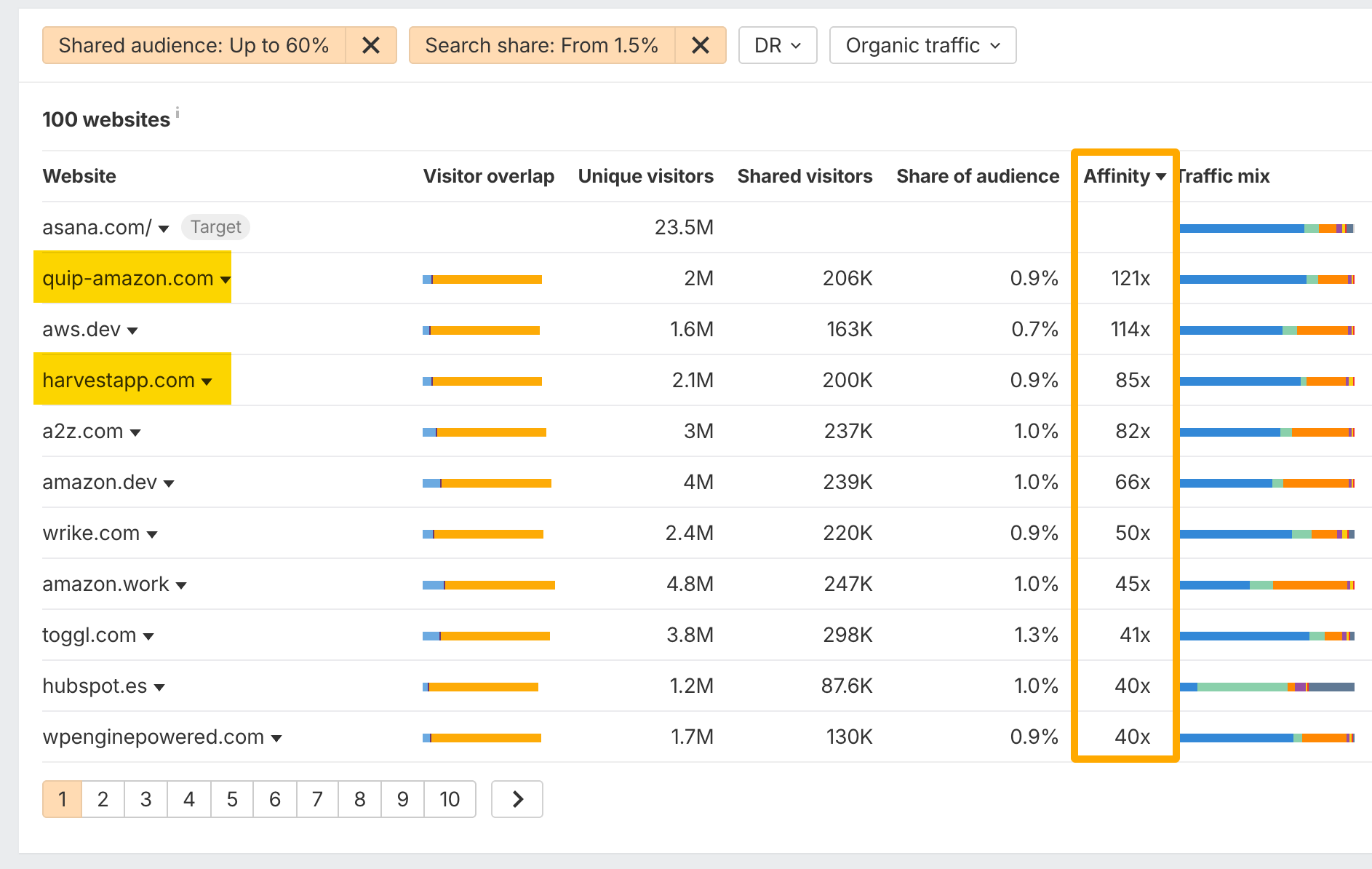
Task: Click the Share of audience column header
Action: click(x=978, y=176)
